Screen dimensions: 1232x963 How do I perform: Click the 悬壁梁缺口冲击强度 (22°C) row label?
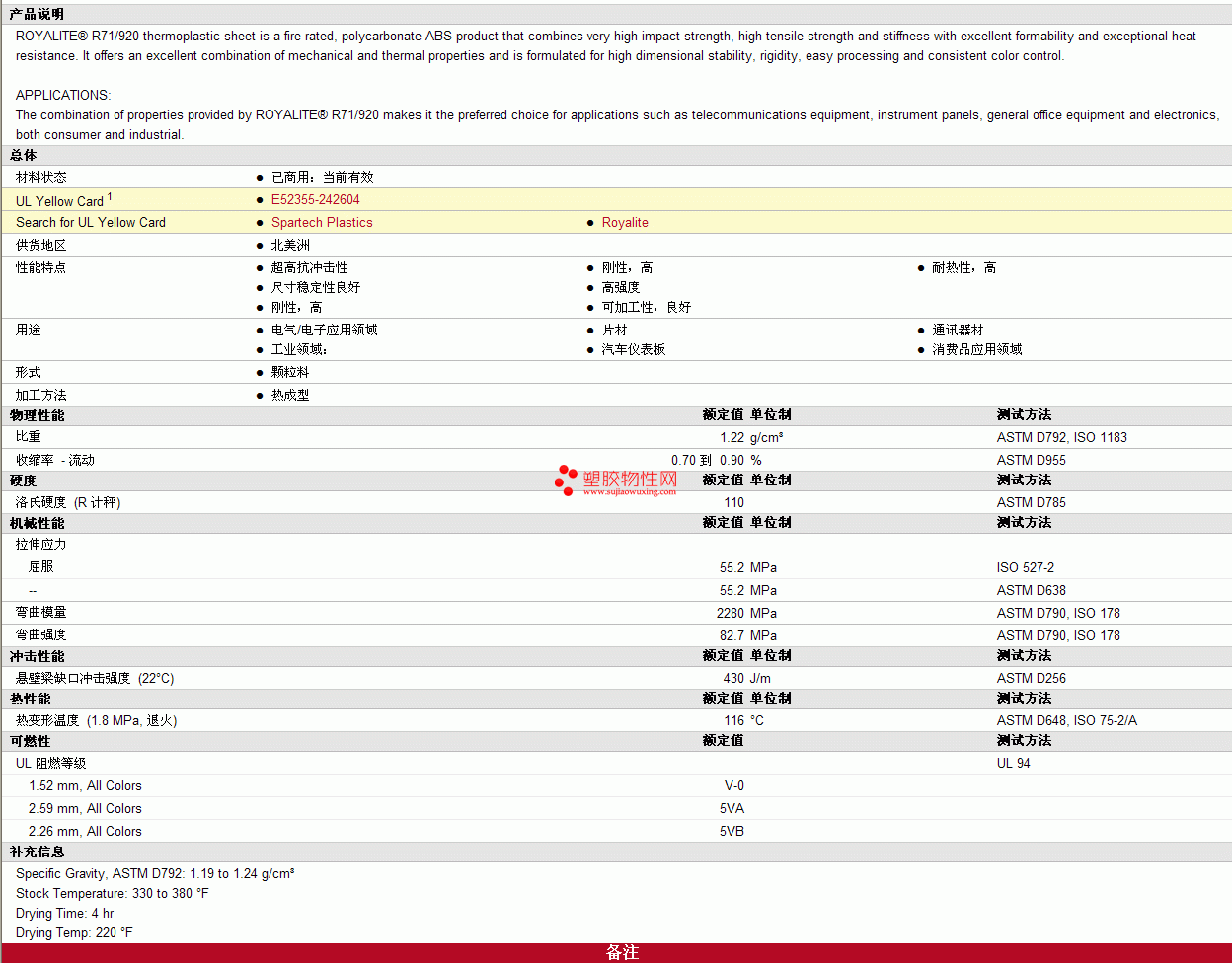point(95,678)
